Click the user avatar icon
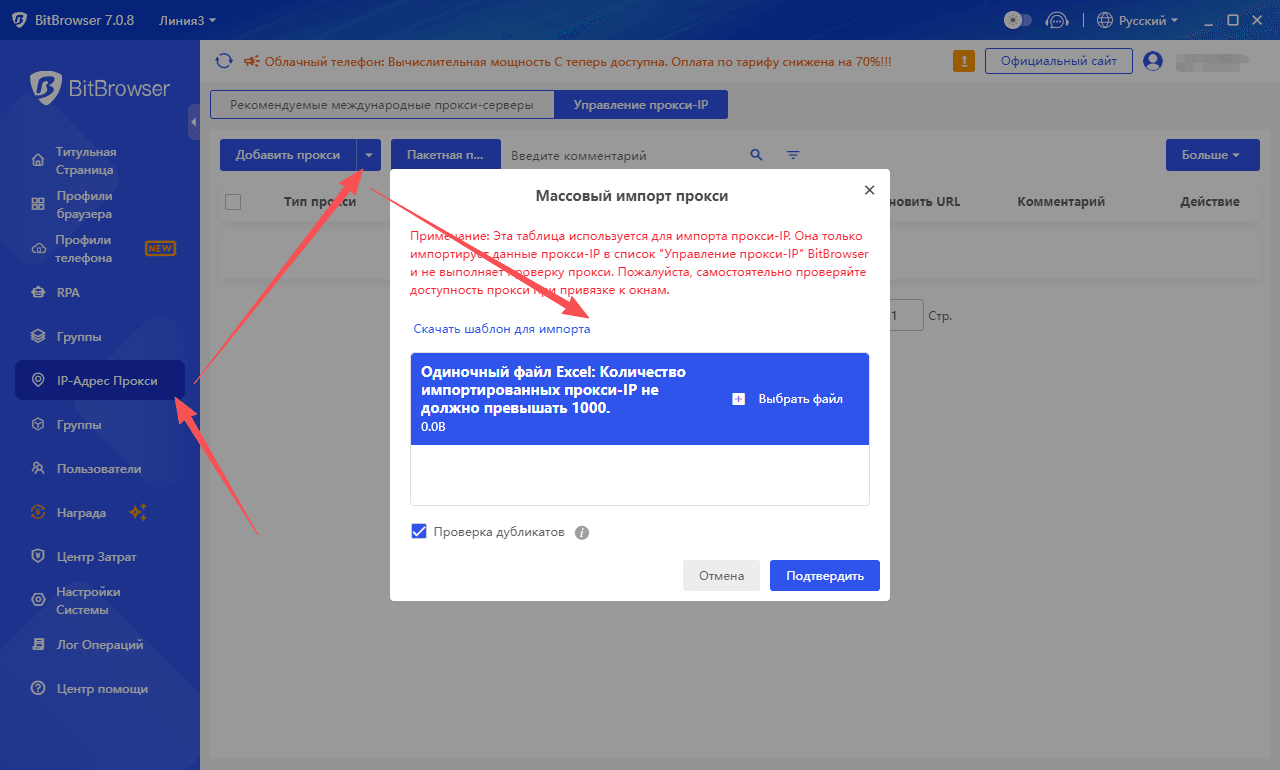Viewport: 1280px width, 770px height. pos(1153,61)
